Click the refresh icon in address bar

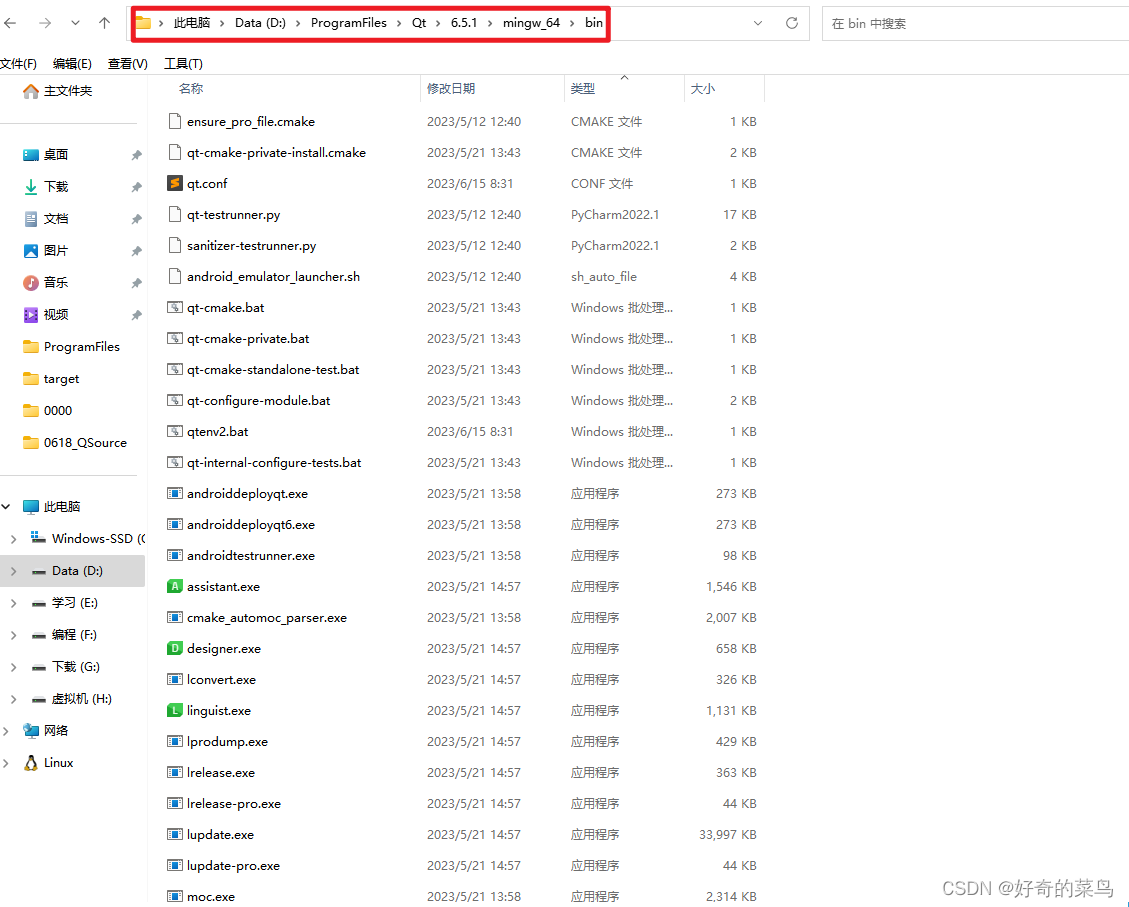click(789, 22)
